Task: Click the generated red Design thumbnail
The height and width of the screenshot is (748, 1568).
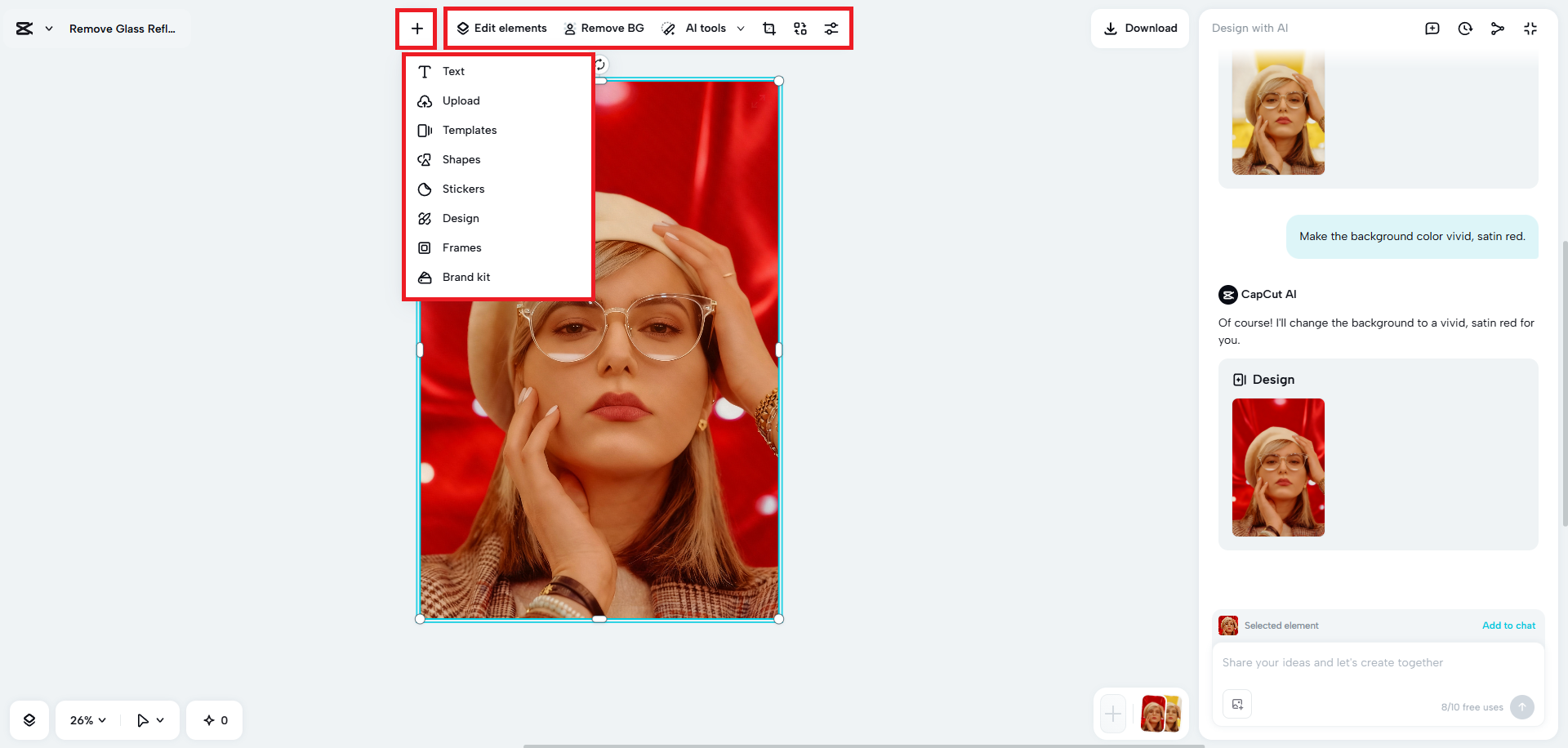Action: pyautogui.click(x=1278, y=467)
